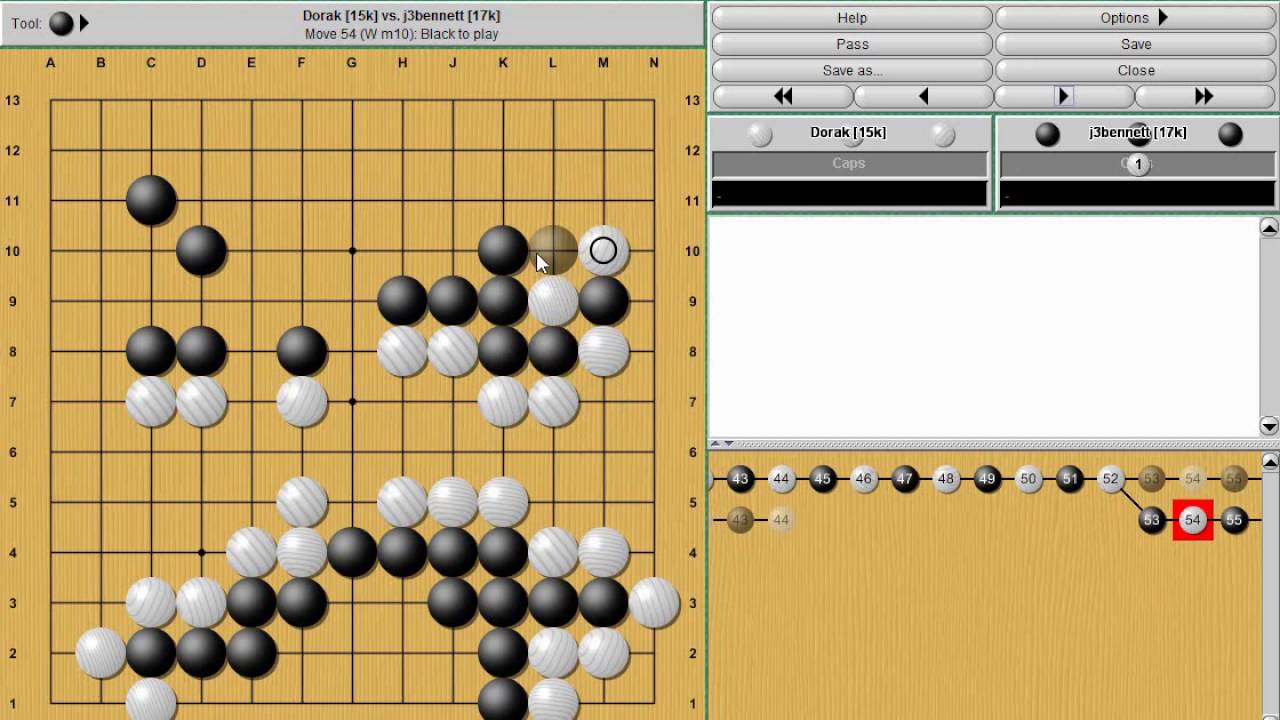Place black stone at ghost point L10
This screenshot has height=720, width=1280.
pos(553,250)
